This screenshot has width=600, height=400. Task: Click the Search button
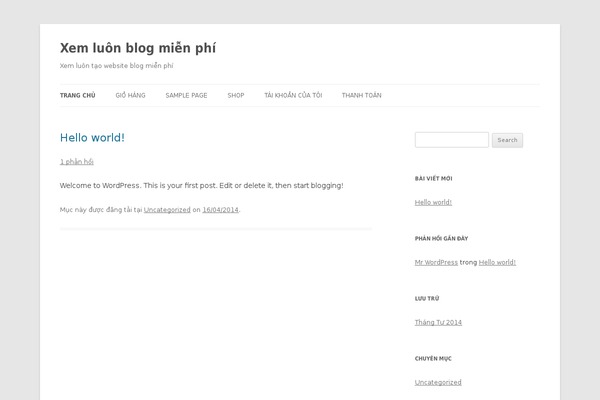point(507,140)
